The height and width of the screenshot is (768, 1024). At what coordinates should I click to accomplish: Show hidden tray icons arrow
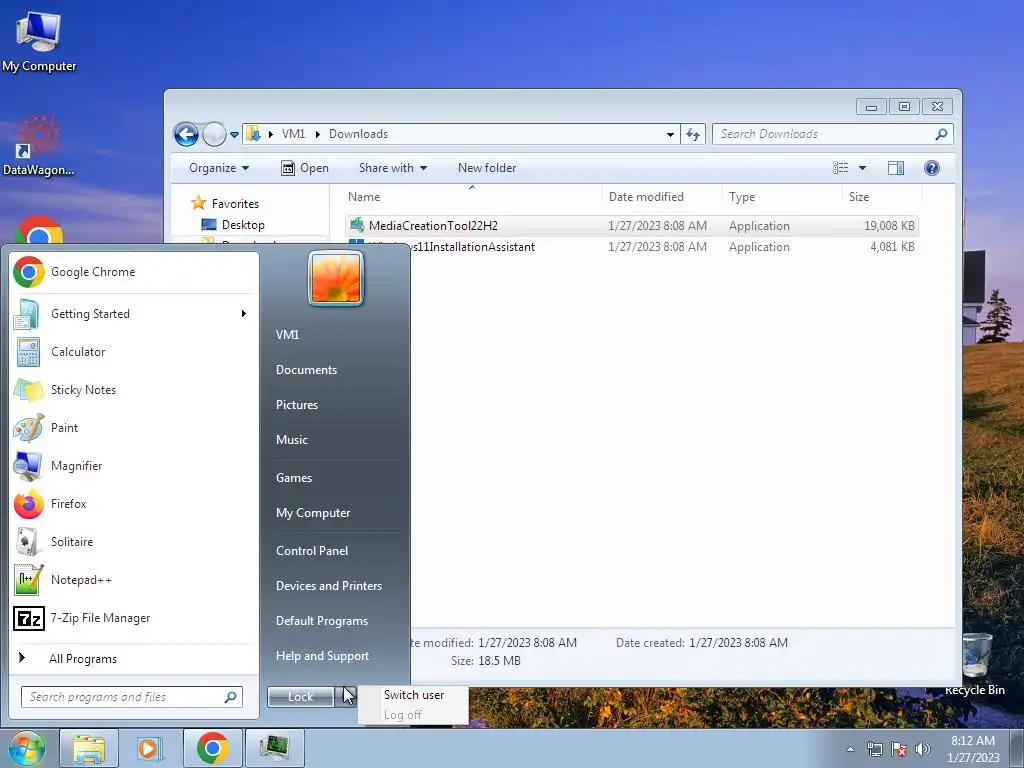(850, 749)
